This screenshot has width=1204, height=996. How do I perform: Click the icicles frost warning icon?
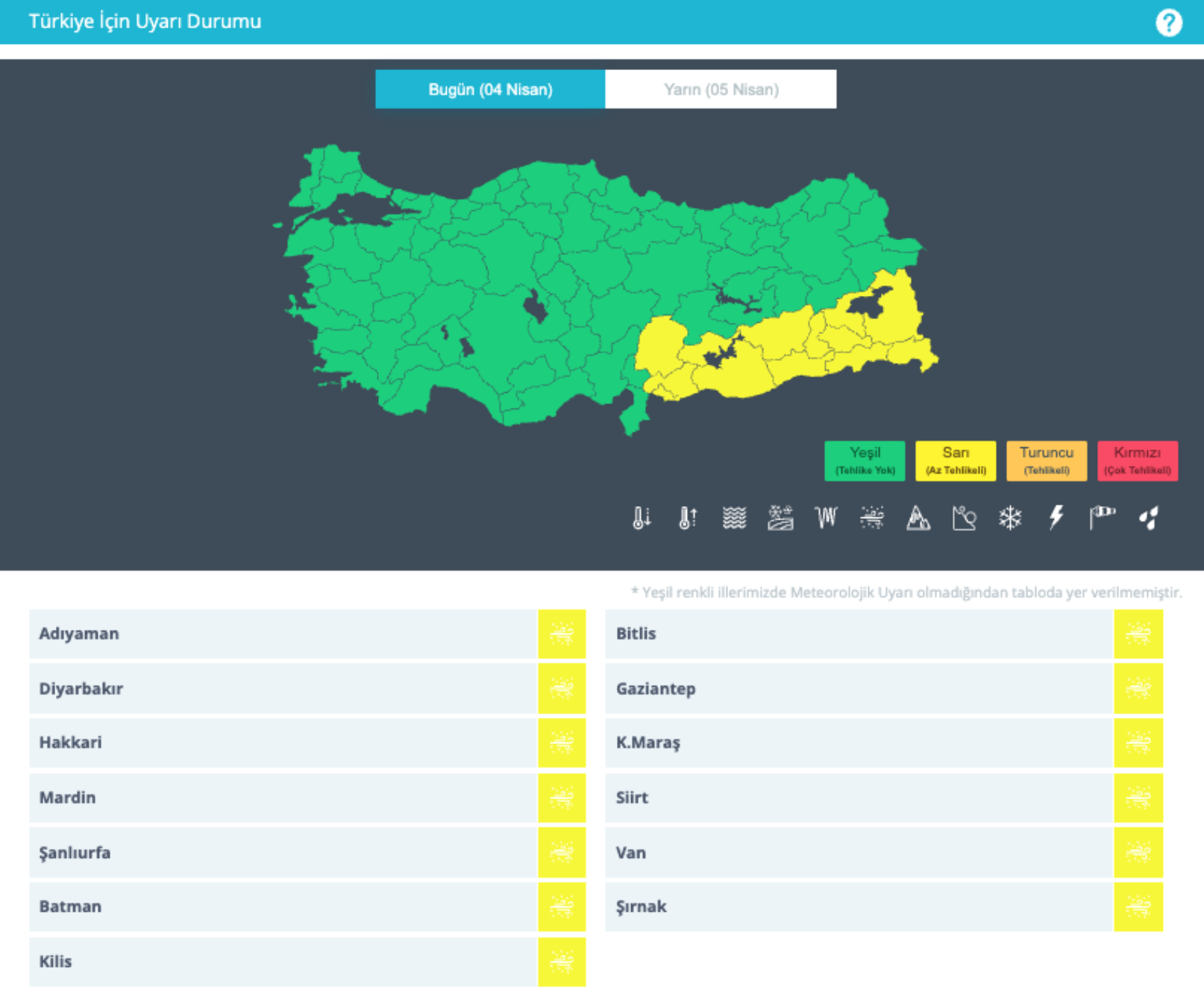tap(826, 518)
